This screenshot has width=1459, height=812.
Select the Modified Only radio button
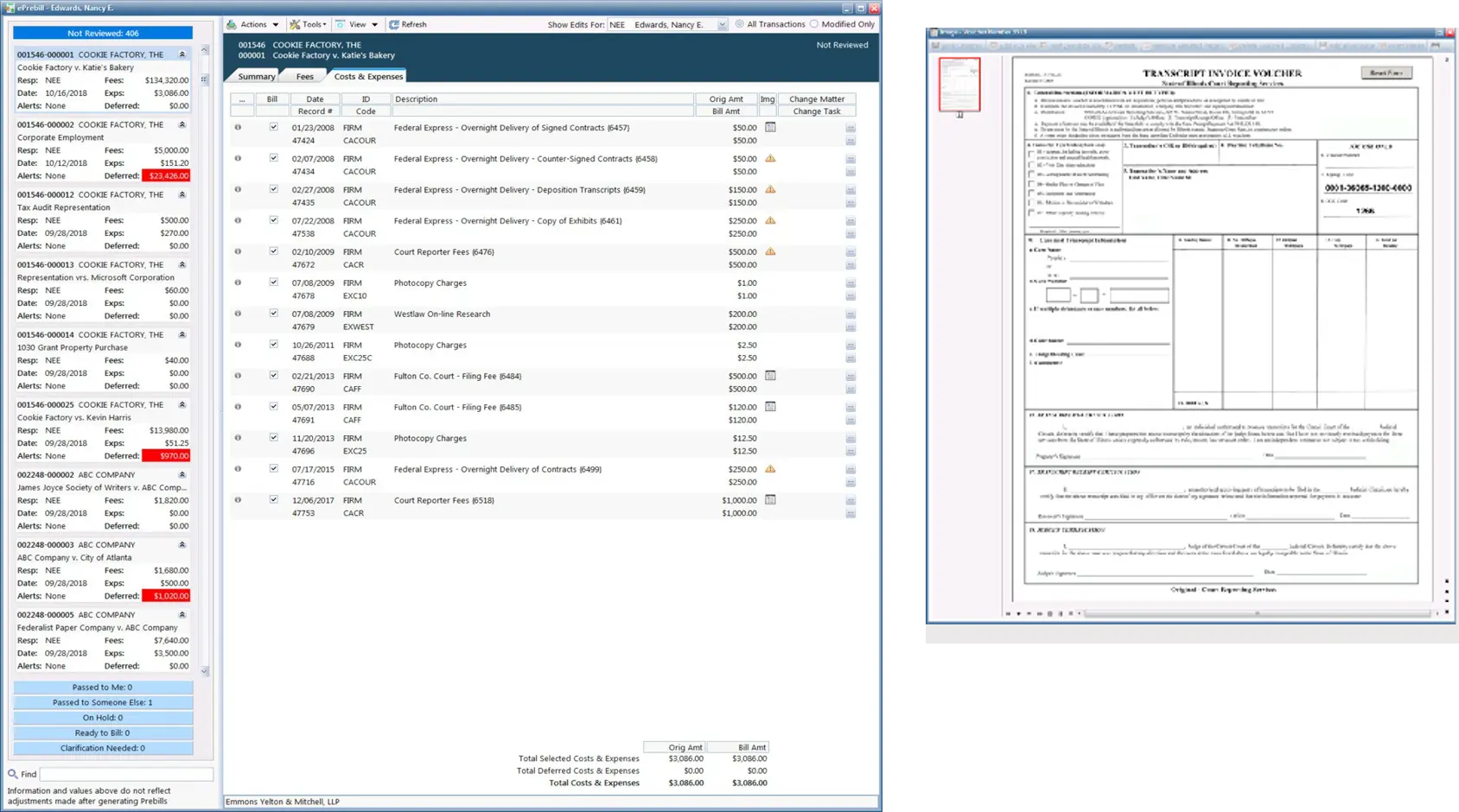coord(812,23)
